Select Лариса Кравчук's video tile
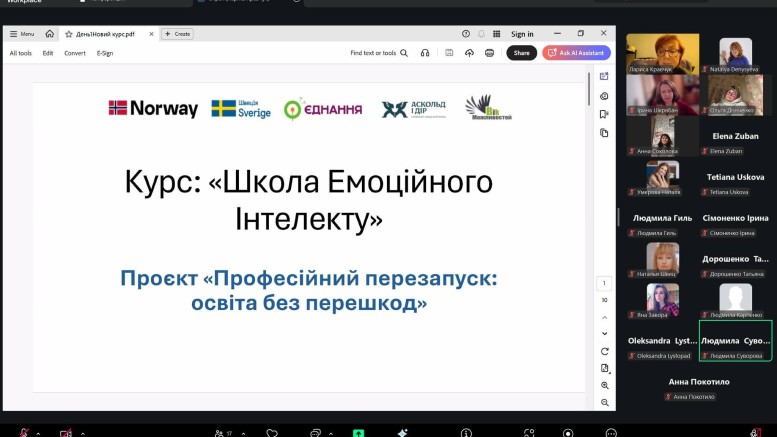The image size is (777, 437). tap(663, 54)
